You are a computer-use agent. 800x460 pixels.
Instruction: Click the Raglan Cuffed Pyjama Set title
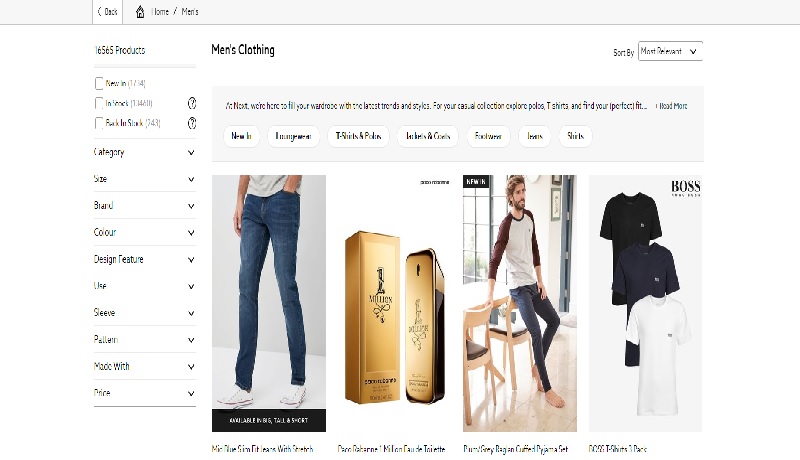click(516, 449)
